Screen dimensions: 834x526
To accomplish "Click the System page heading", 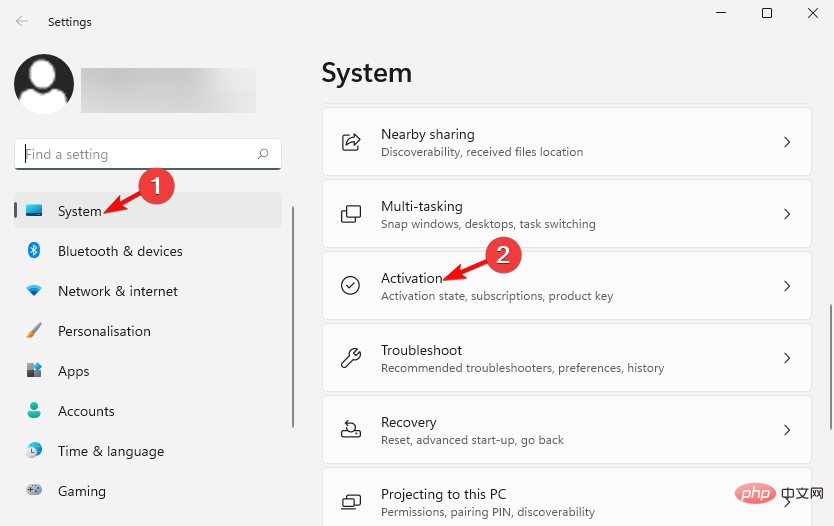I will [x=366, y=72].
